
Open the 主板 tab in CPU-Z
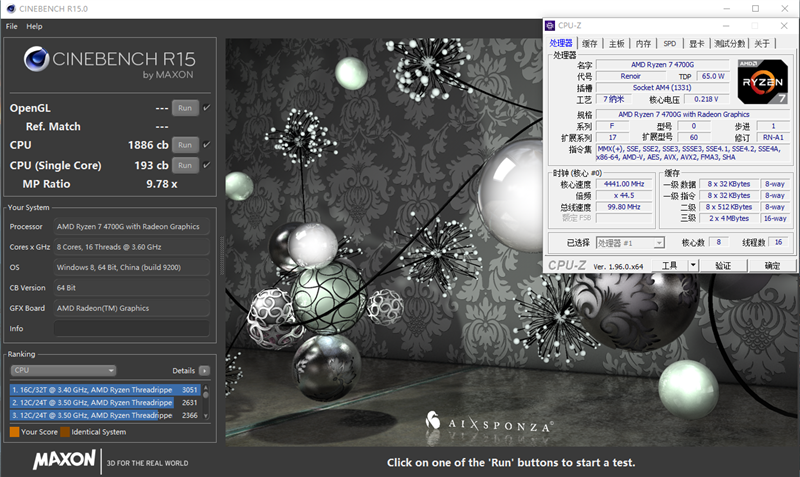point(616,44)
